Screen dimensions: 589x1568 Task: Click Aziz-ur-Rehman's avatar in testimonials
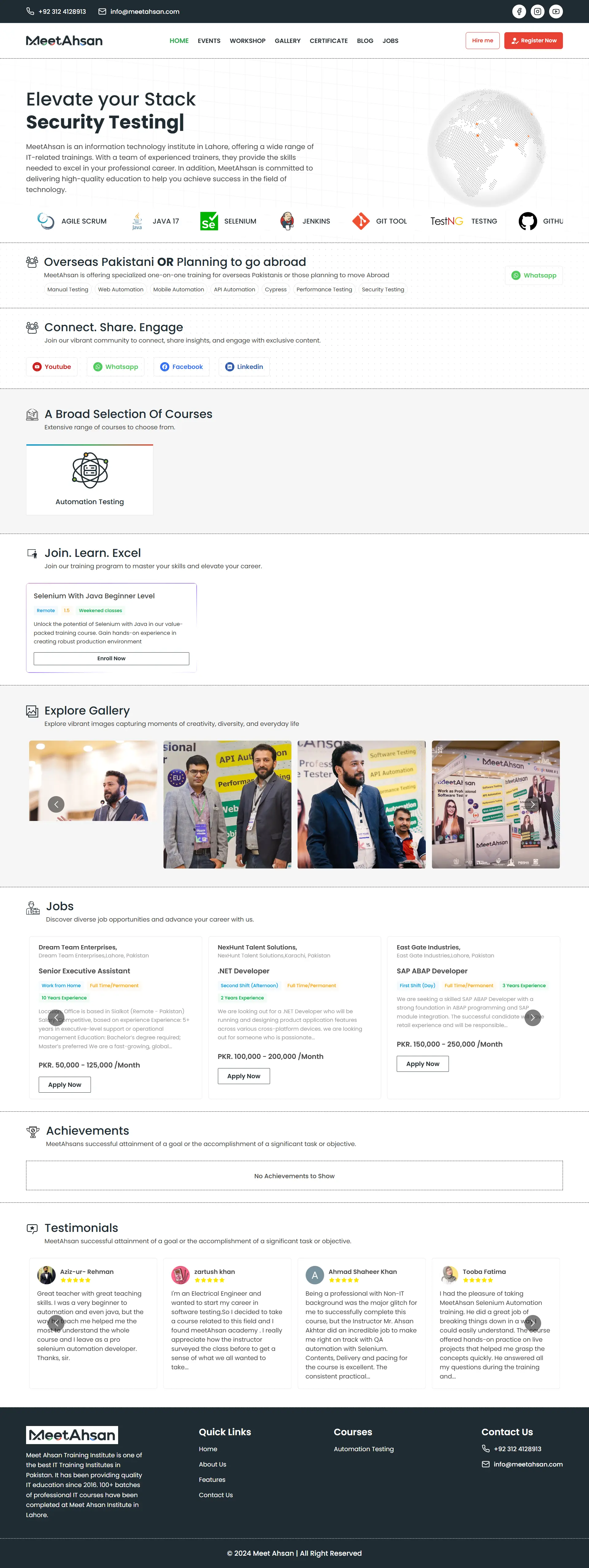tap(46, 1275)
